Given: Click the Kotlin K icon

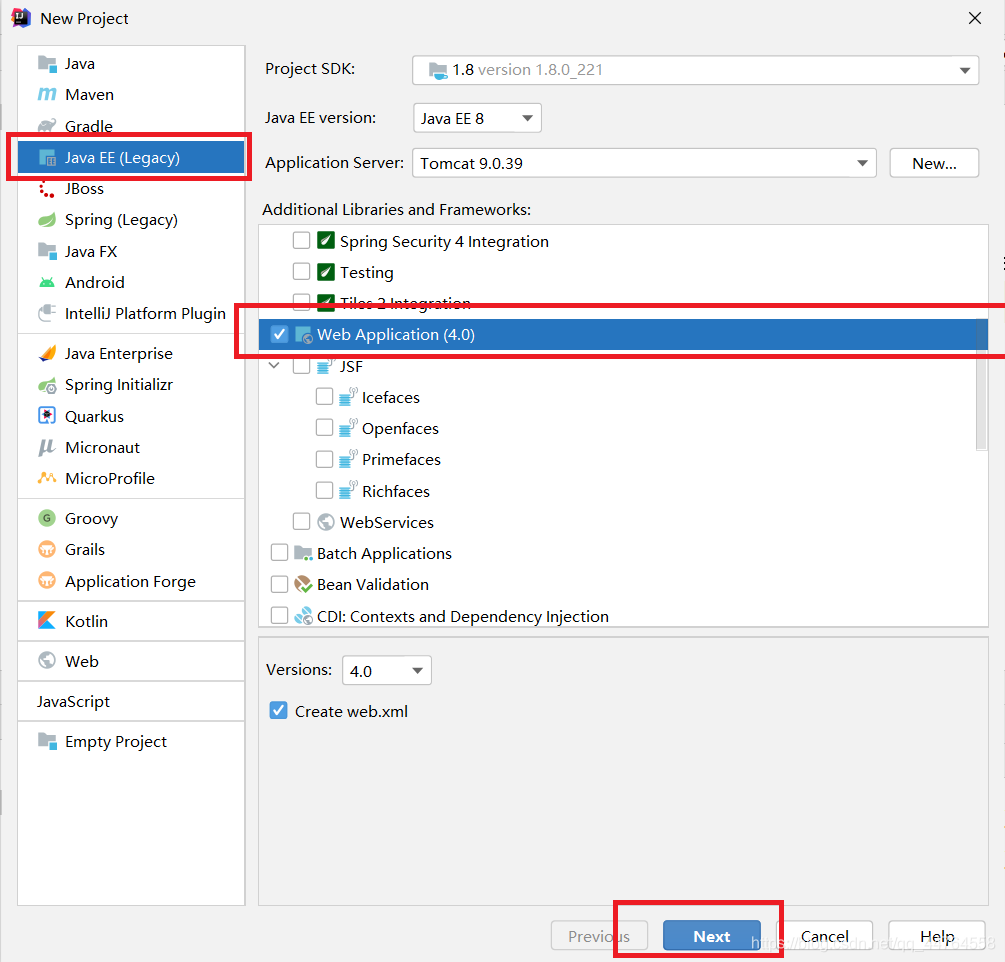Looking at the screenshot, I should tap(47, 620).
